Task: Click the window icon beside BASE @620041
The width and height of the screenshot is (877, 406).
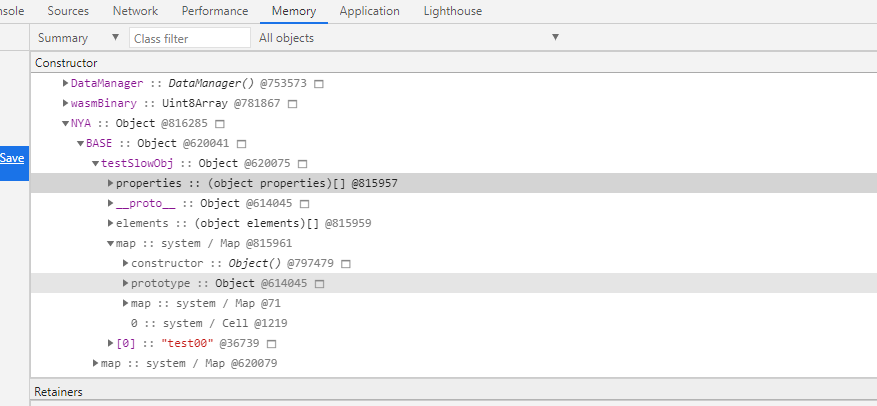Action: pos(241,144)
